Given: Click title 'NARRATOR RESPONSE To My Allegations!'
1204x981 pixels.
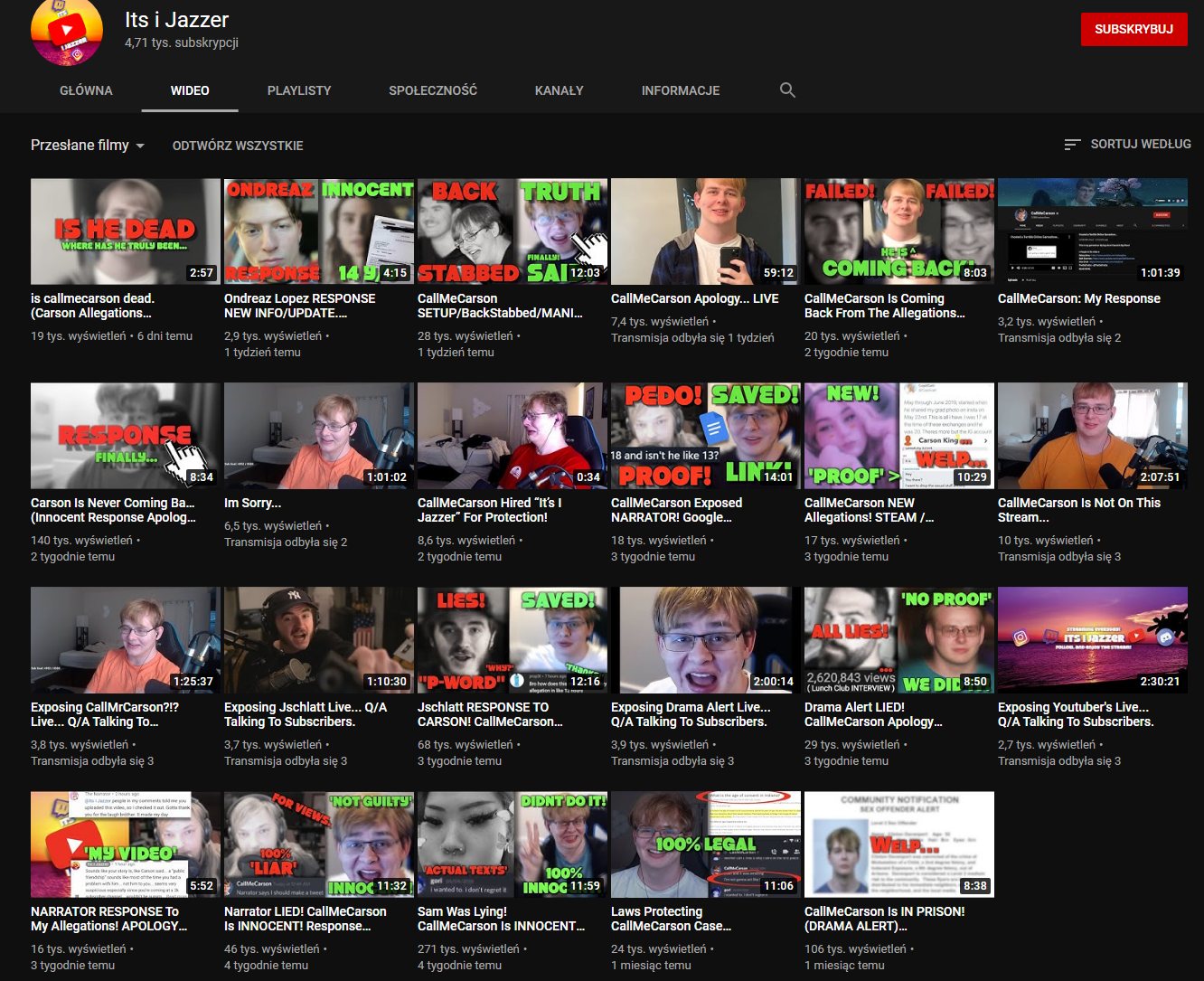Looking at the screenshot, I should pyautogui.click(x=109, y=919).
